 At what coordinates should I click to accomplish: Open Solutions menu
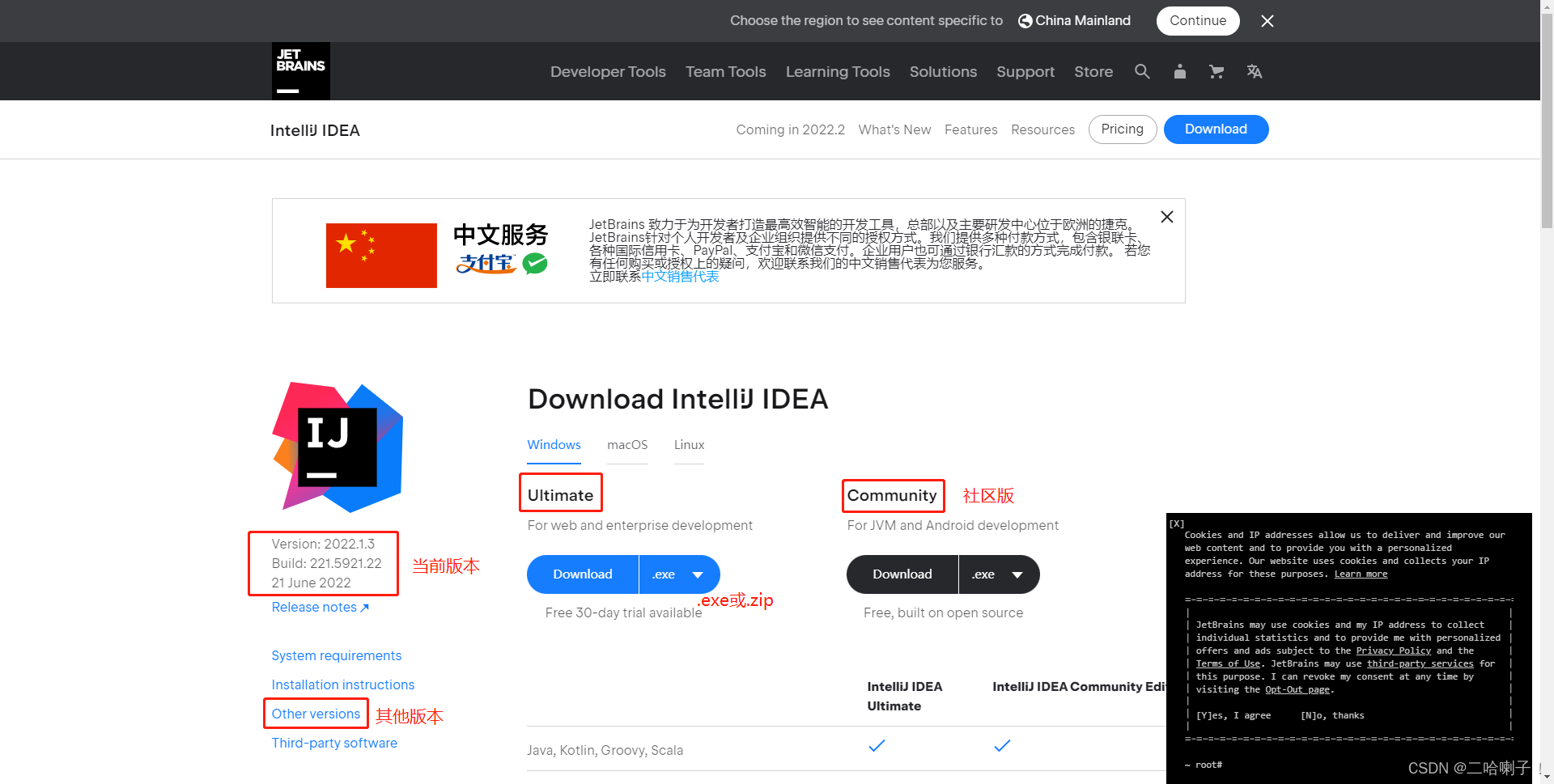[x=943, y=71]
